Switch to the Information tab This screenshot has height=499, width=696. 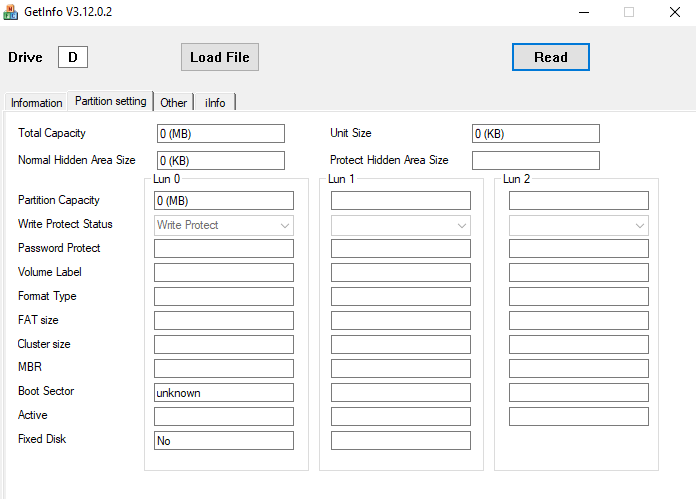(36, 103)
